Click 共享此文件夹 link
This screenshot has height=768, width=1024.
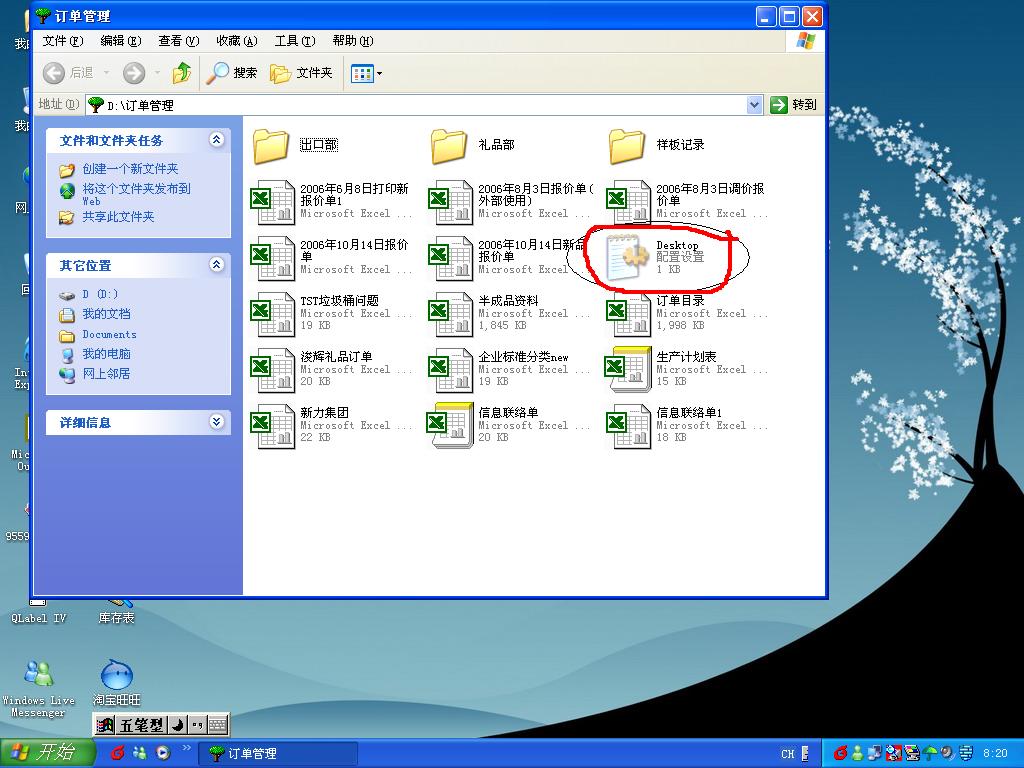(118, 217)
